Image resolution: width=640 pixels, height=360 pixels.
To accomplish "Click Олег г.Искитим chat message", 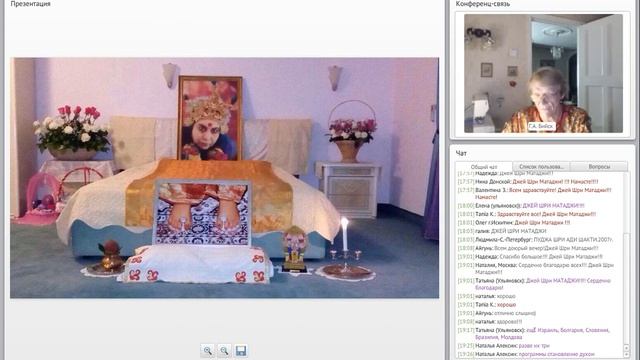I will coord(513,222).
